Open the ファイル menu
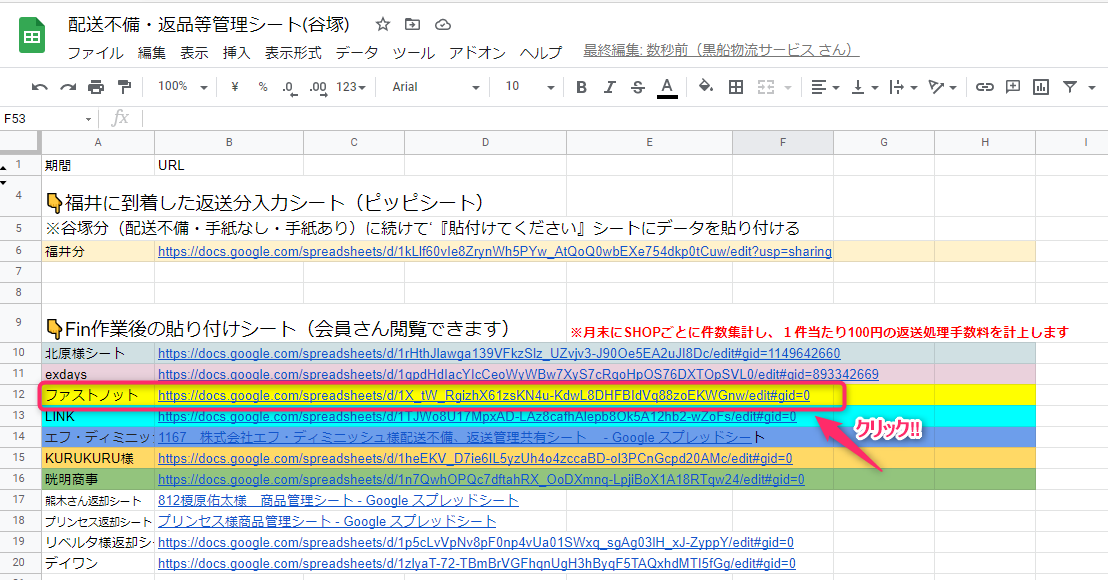The width and height of the screenshot is (1108, 580). [x=95, y=53]
